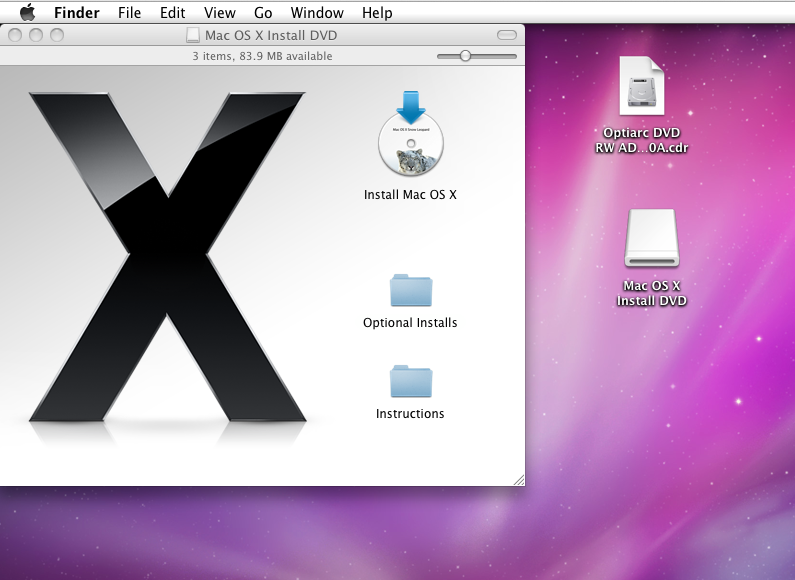
Task: Open the Edit menu
Action: pos(172,13)
